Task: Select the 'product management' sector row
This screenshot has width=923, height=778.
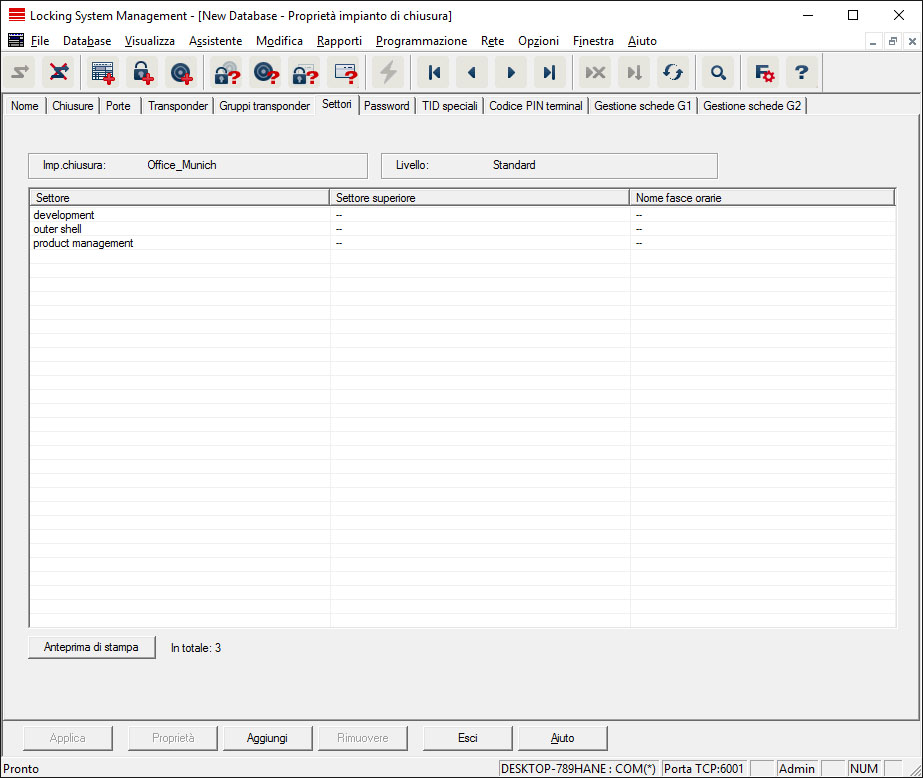Action: point(83,243)
